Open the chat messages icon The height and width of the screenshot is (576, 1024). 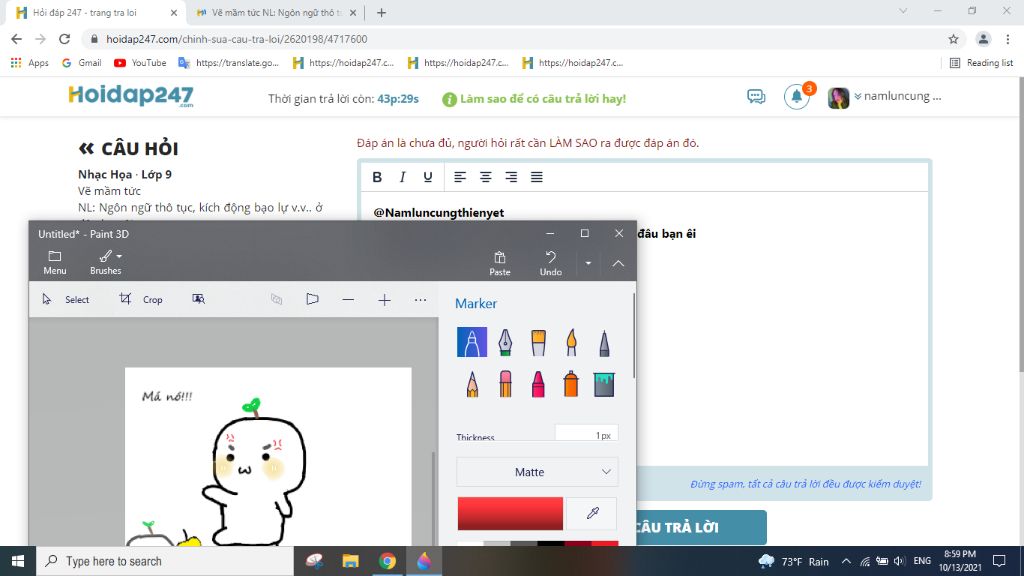point(756,97)
